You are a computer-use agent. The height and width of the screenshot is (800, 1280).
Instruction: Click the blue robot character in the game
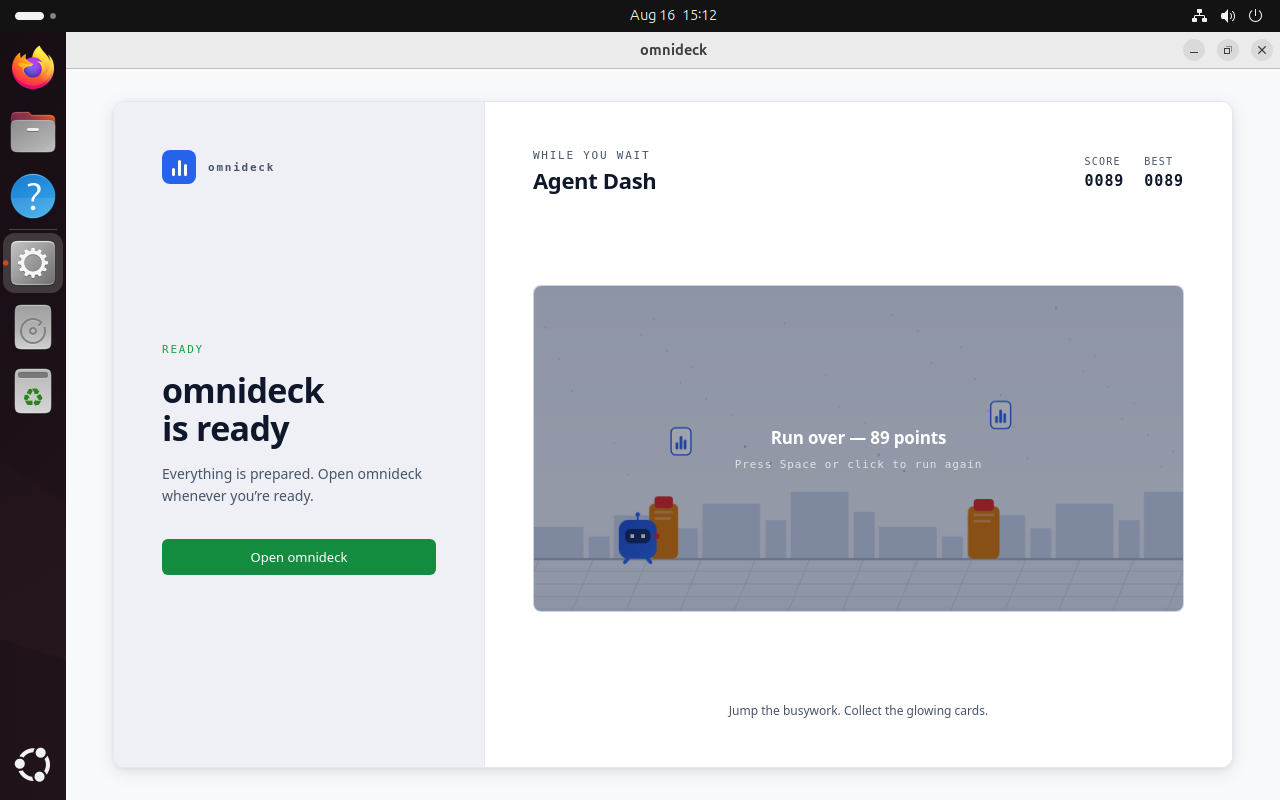click(x=637, y=539)
